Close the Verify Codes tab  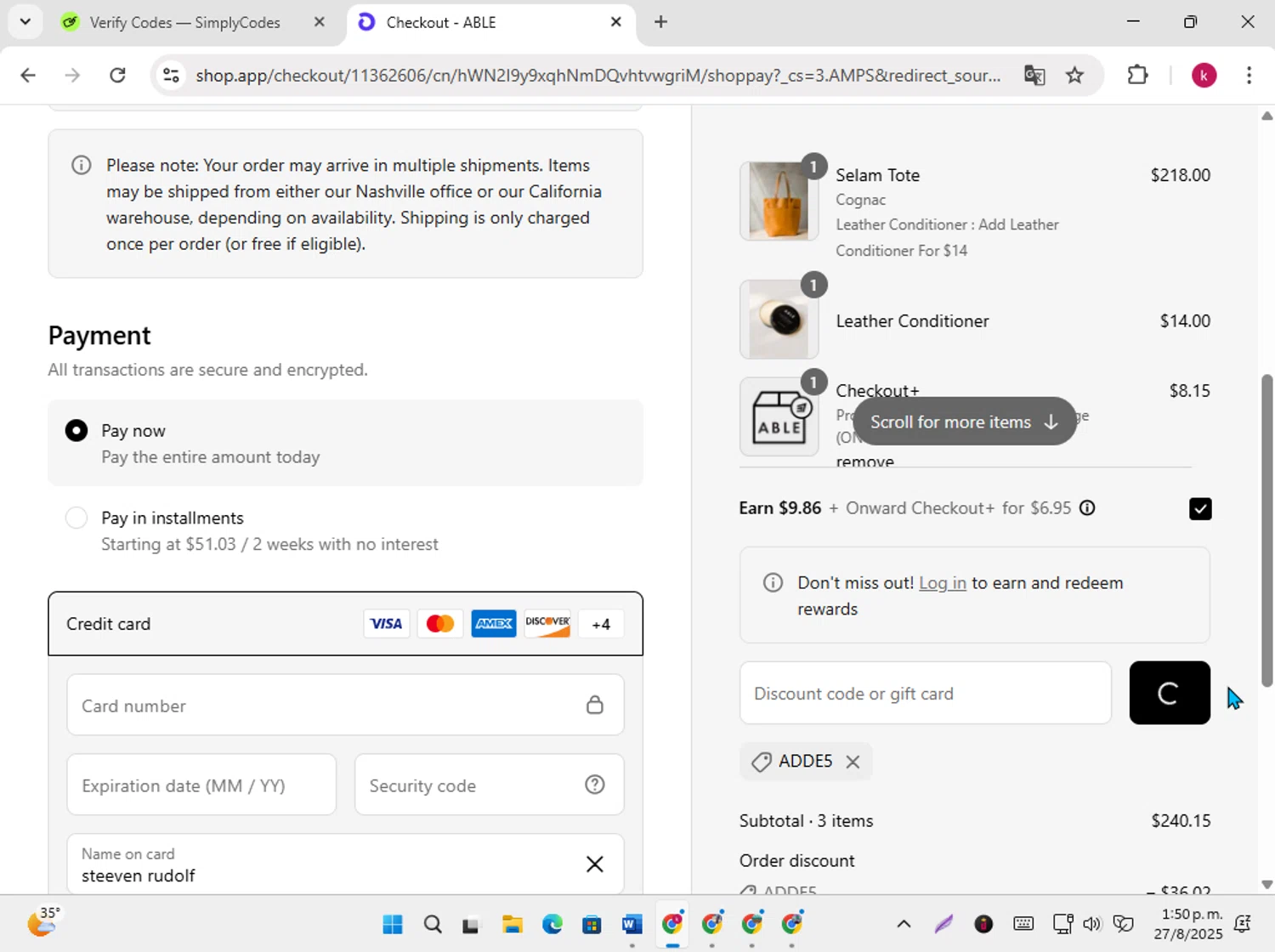(x=320, y=22)
